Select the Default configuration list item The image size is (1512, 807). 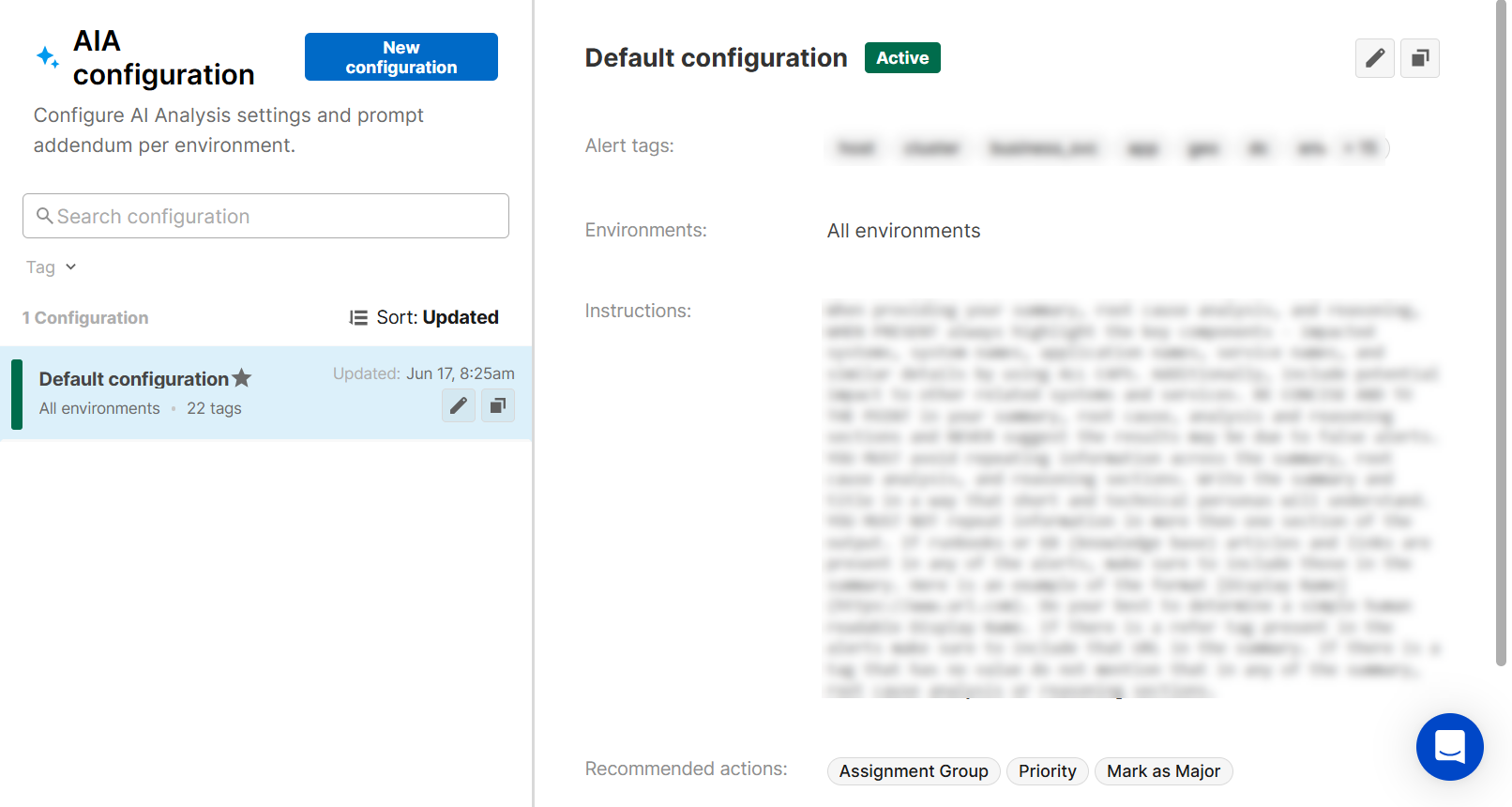pos(188,393)
